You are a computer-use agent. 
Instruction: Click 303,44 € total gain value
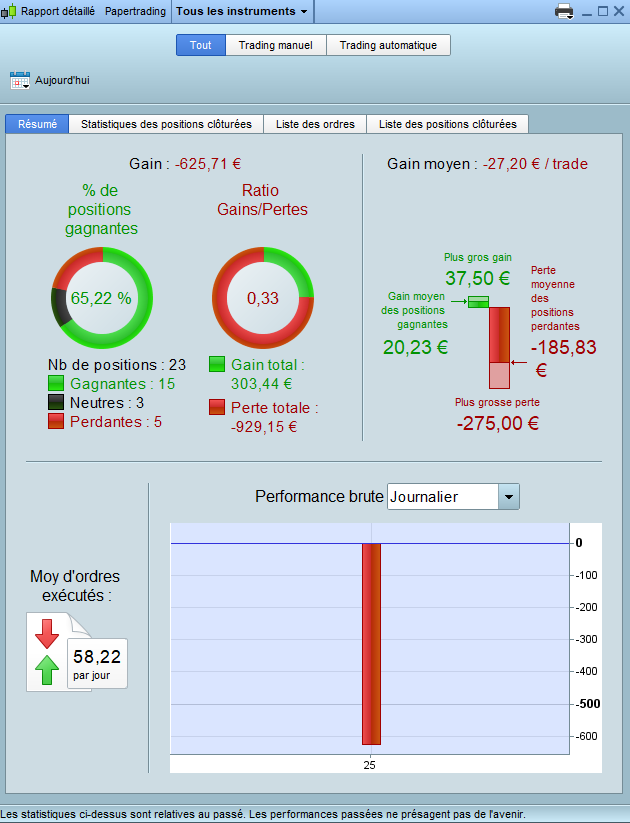tap(261, 384)
